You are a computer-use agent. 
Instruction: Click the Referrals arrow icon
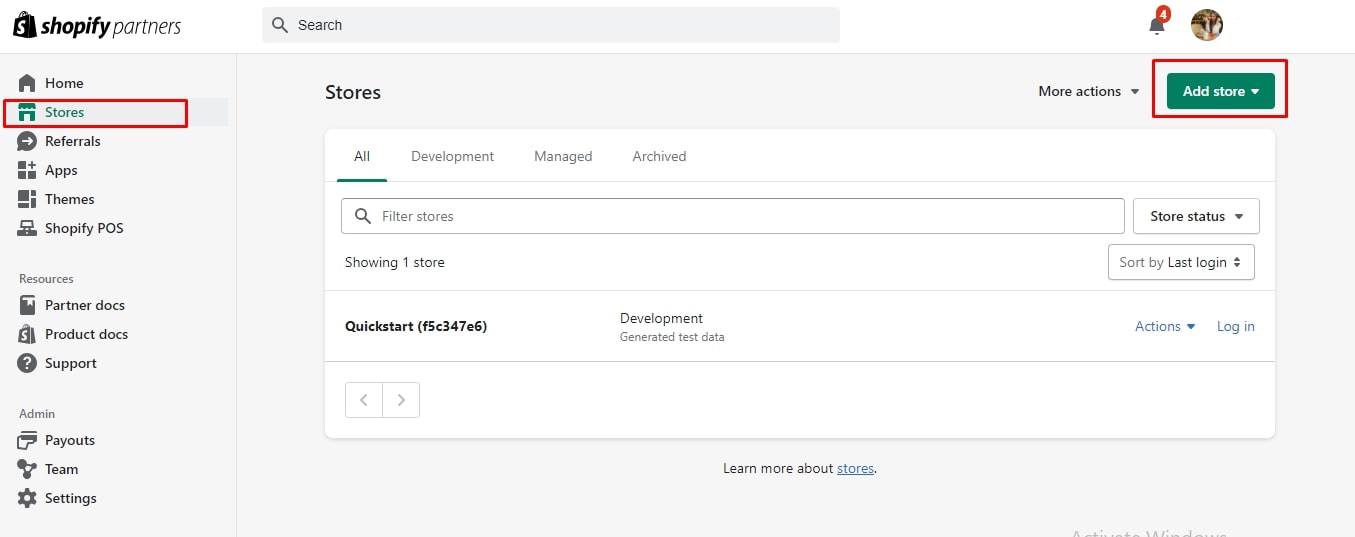tap(27, 141)
